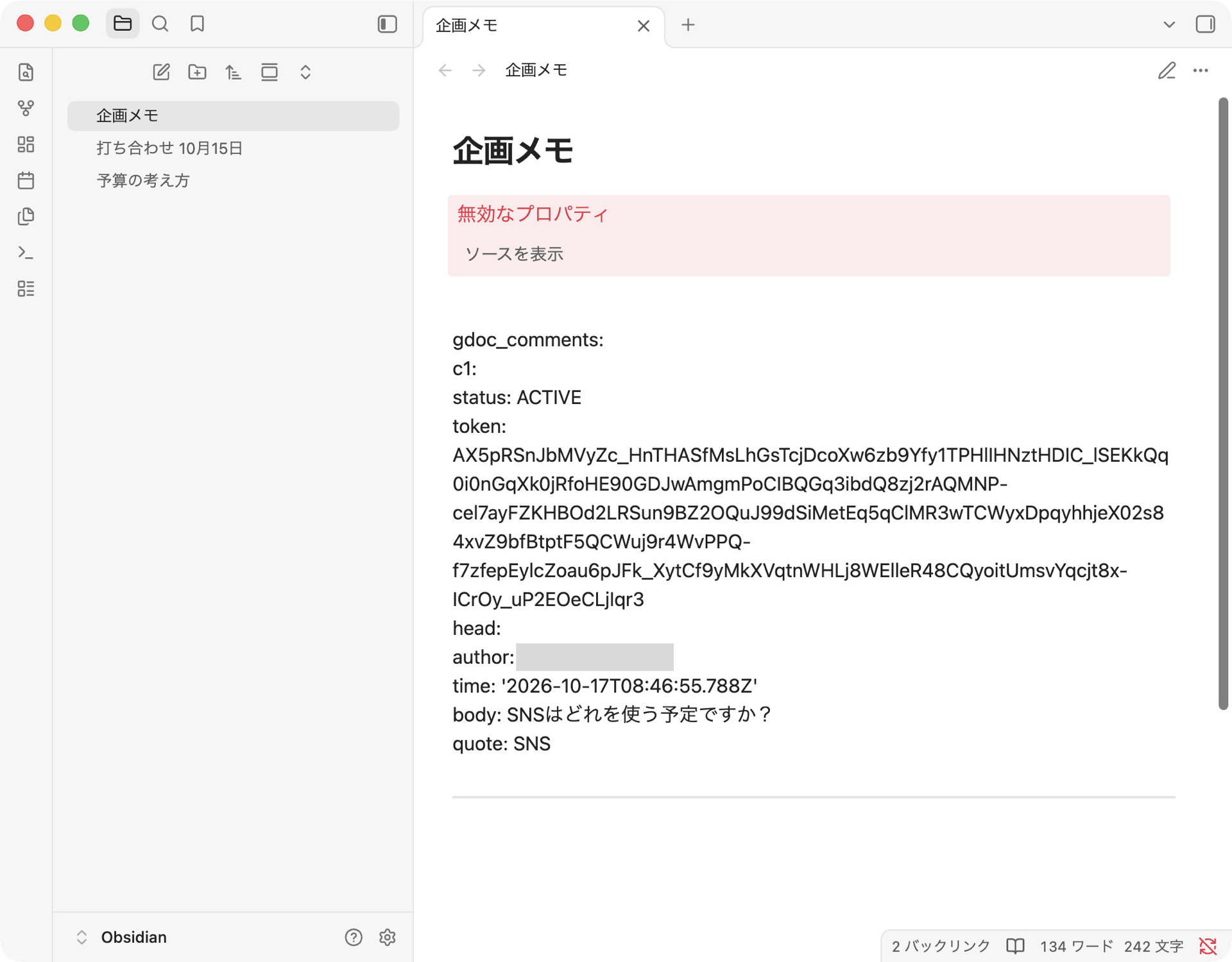Toggle reading view book icon in status bar

coord(1015,946)
